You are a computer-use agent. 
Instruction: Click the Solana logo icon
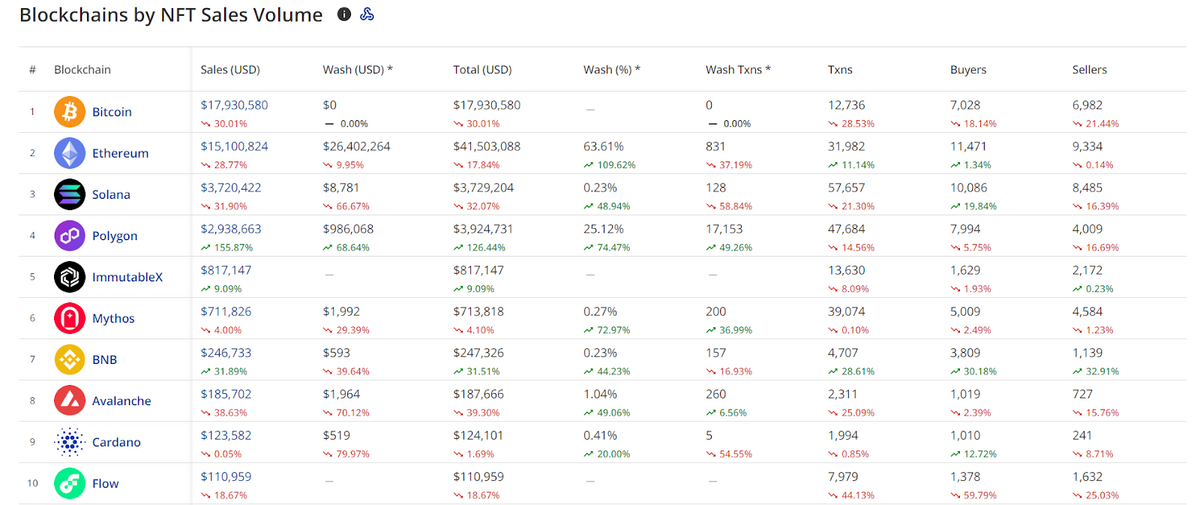70,194
